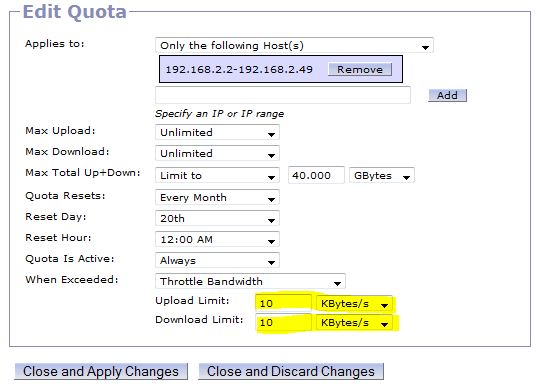This screenshot has height=386, width=537.
Task: Open the Applies to host dropdown
Action: (294, 46)
